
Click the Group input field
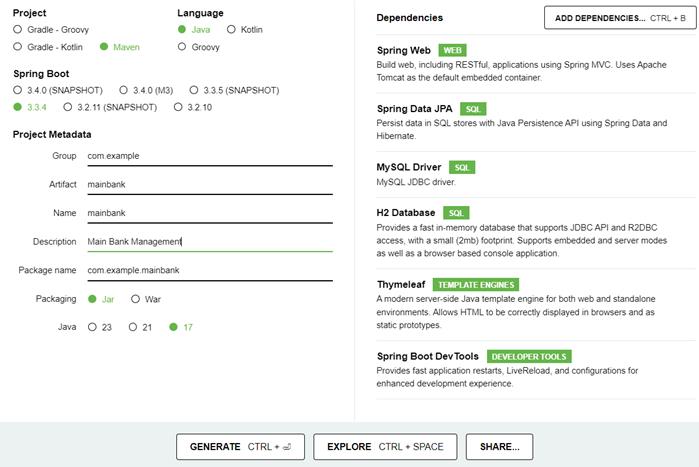210,156
